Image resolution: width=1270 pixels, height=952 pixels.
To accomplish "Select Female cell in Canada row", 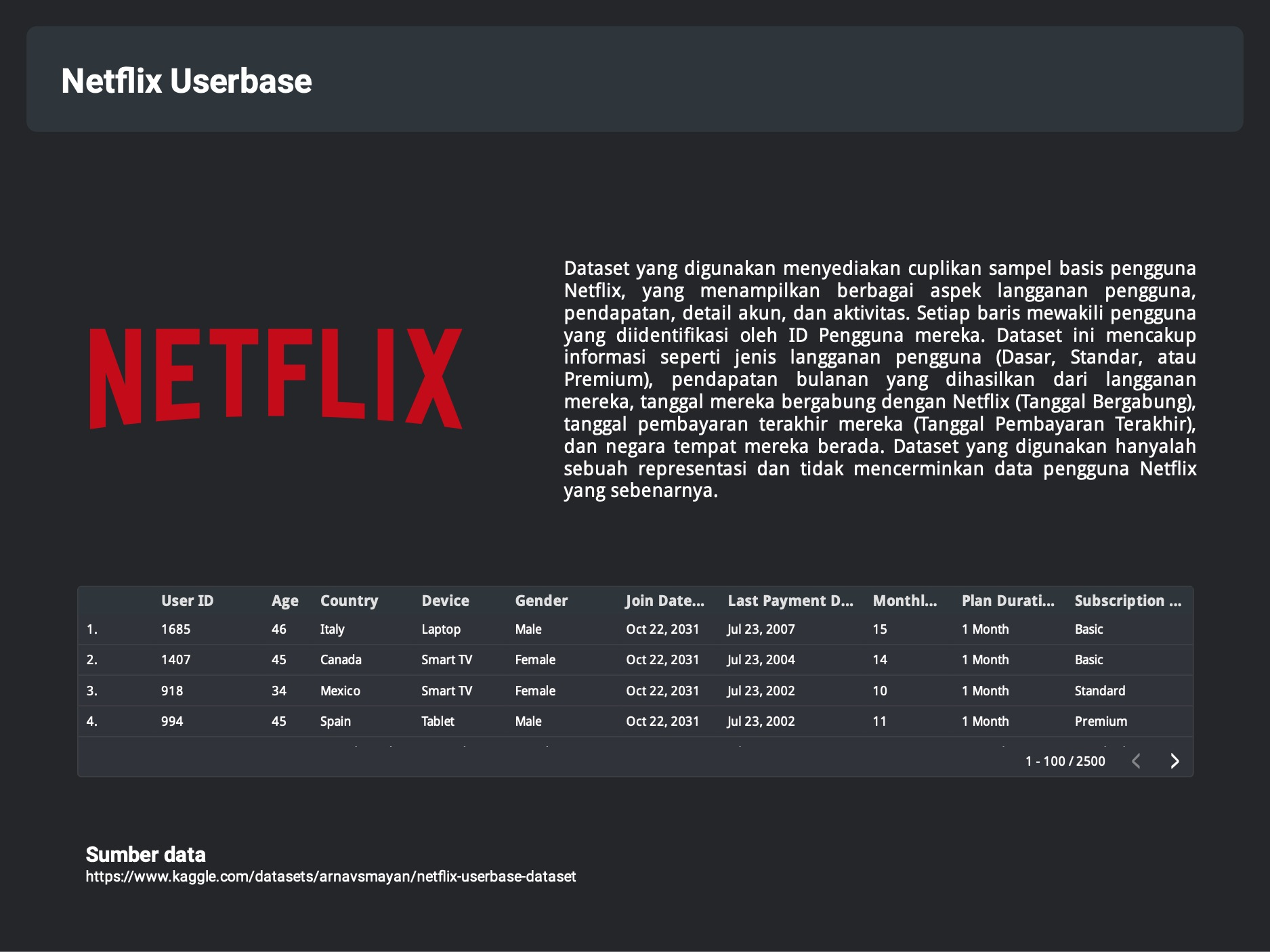I will (x=535, y=659).
